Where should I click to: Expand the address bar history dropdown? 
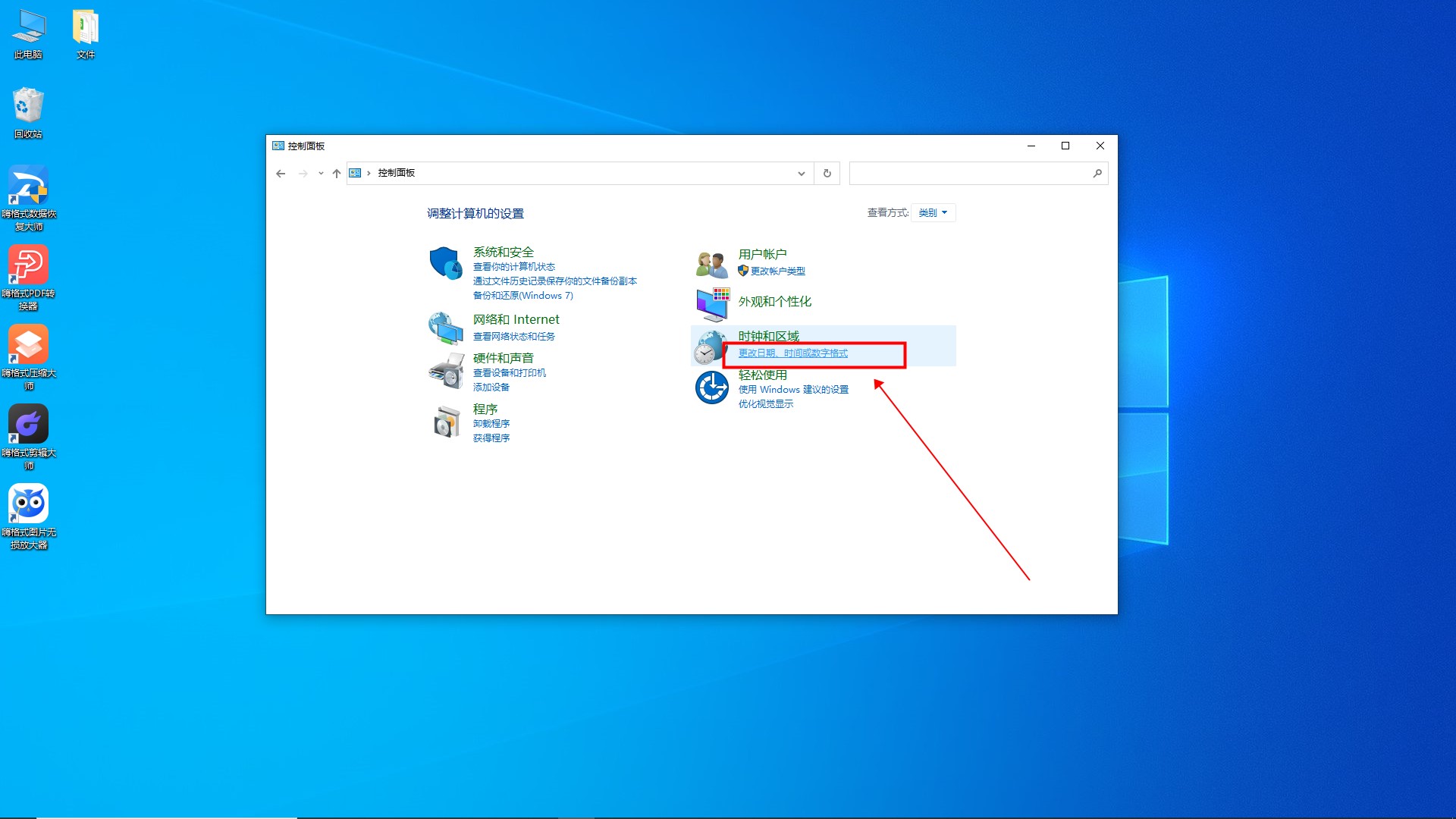click(801, 174)
